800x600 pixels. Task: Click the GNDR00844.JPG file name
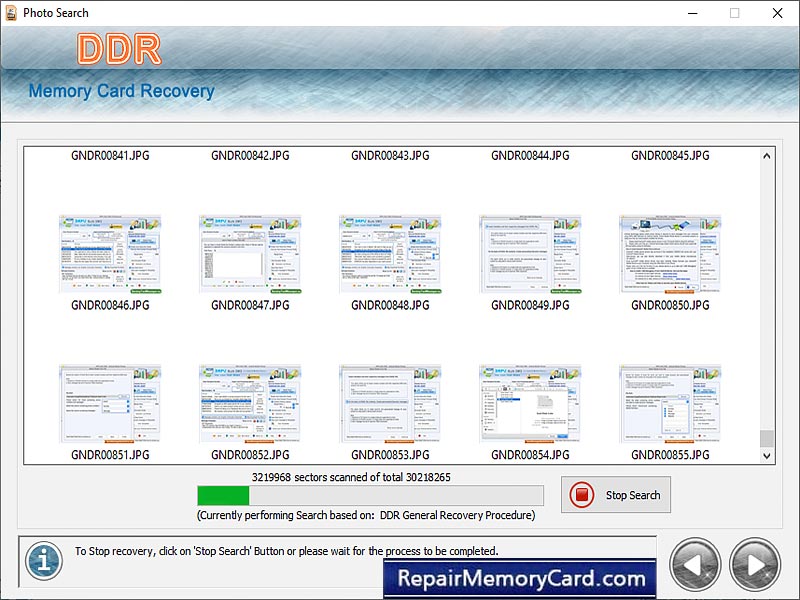[x=530, y=156]
